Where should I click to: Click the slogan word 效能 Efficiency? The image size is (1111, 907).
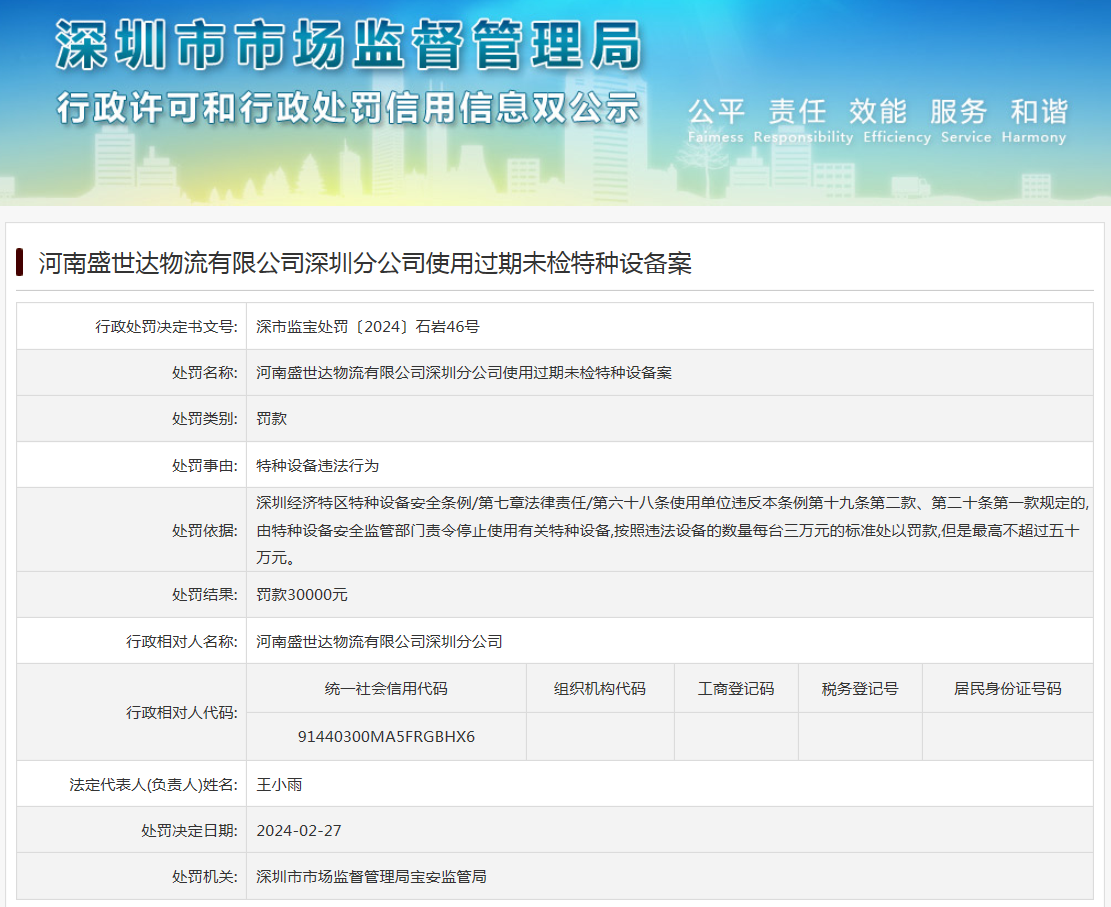click(896, 121)
